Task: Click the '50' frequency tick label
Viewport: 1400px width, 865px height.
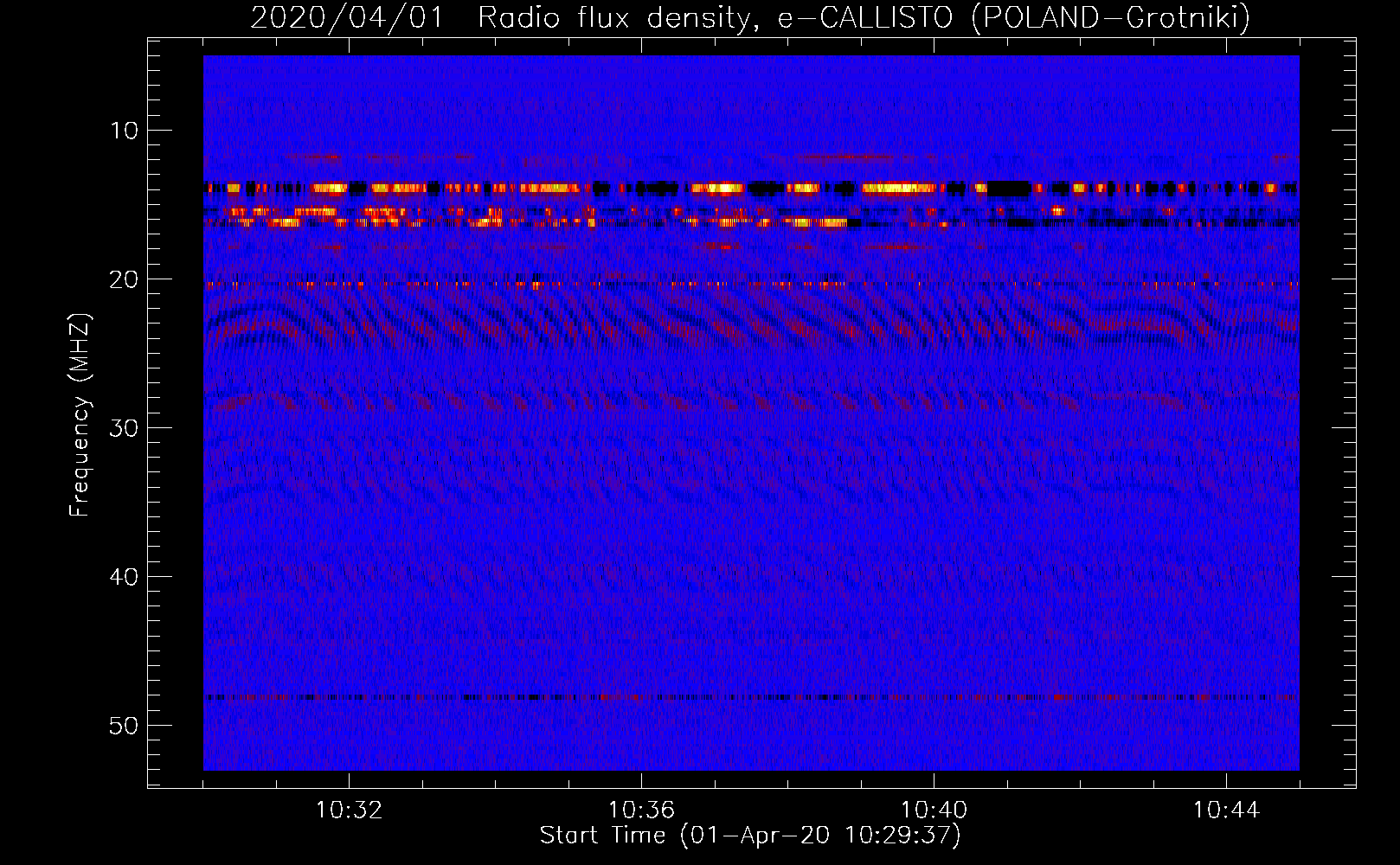Action: (125, 726)
